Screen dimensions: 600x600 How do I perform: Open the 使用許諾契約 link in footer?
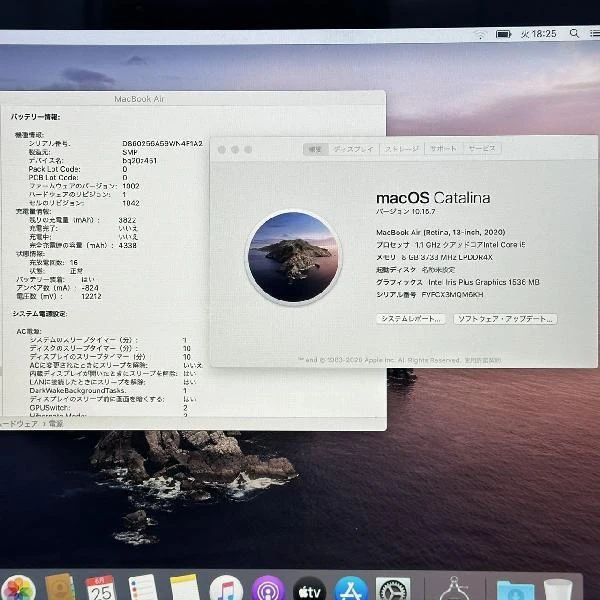pyautogui.click(x=483, y=360)
